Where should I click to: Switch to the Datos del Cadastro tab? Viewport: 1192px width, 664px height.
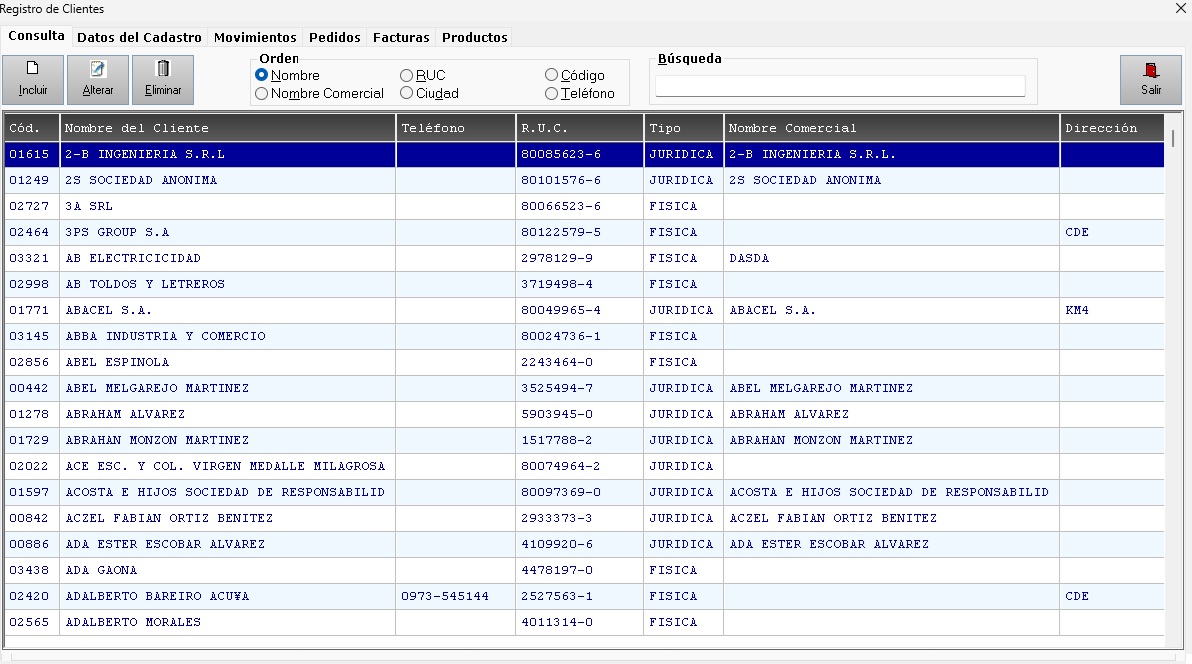coord(138,37)
